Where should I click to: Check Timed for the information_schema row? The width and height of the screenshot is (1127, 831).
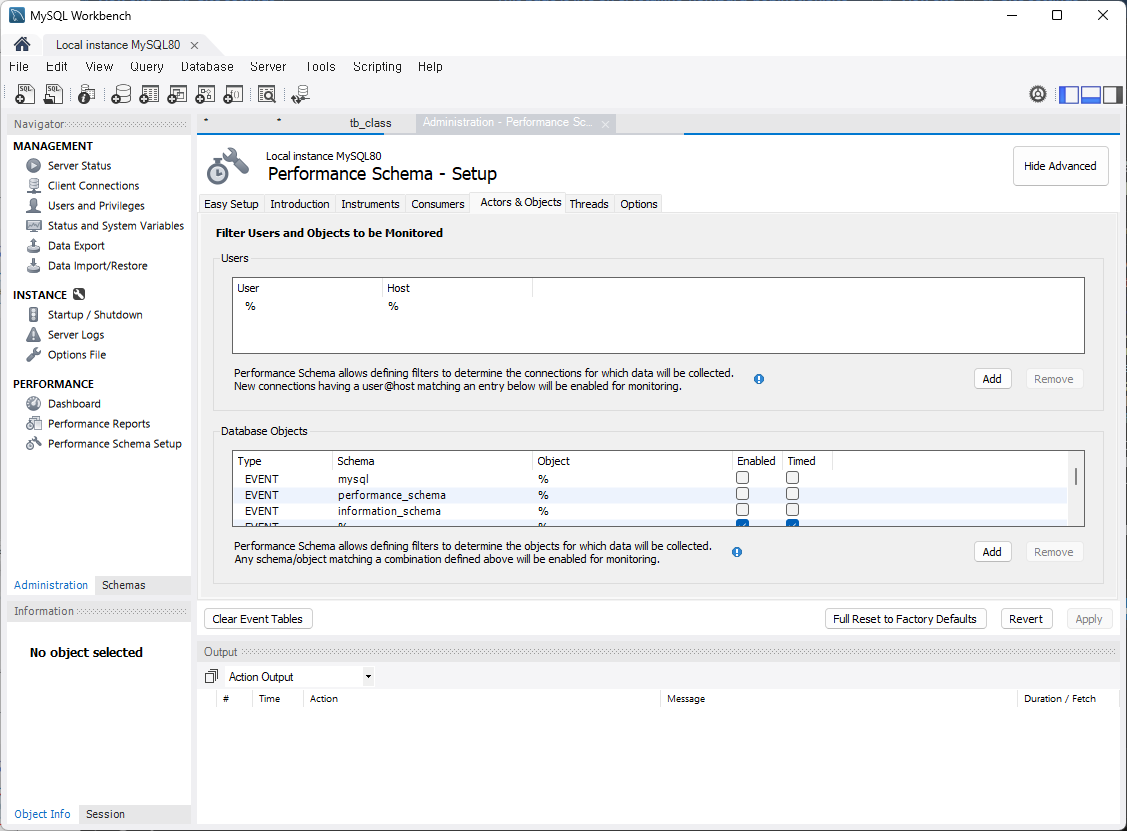click(x=792, y=510)
